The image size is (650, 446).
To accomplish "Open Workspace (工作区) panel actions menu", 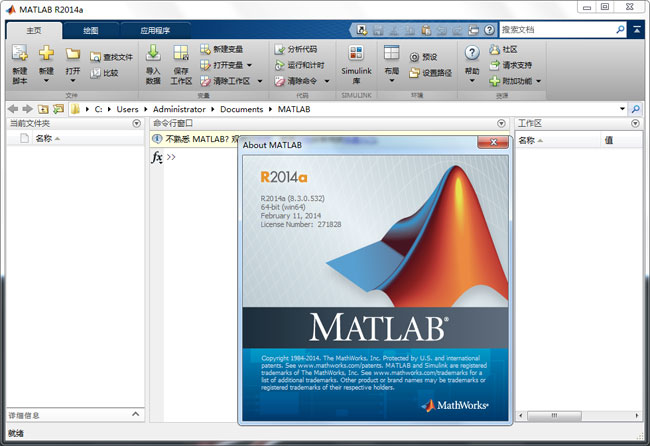I will coord(635,124).
